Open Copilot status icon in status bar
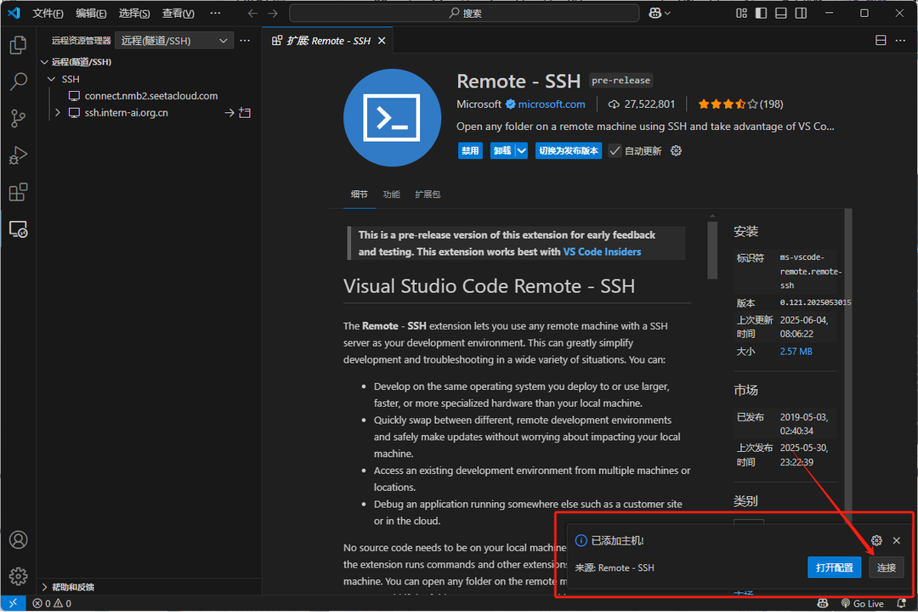This screenshot has height=612, width=918. (823, 603)
